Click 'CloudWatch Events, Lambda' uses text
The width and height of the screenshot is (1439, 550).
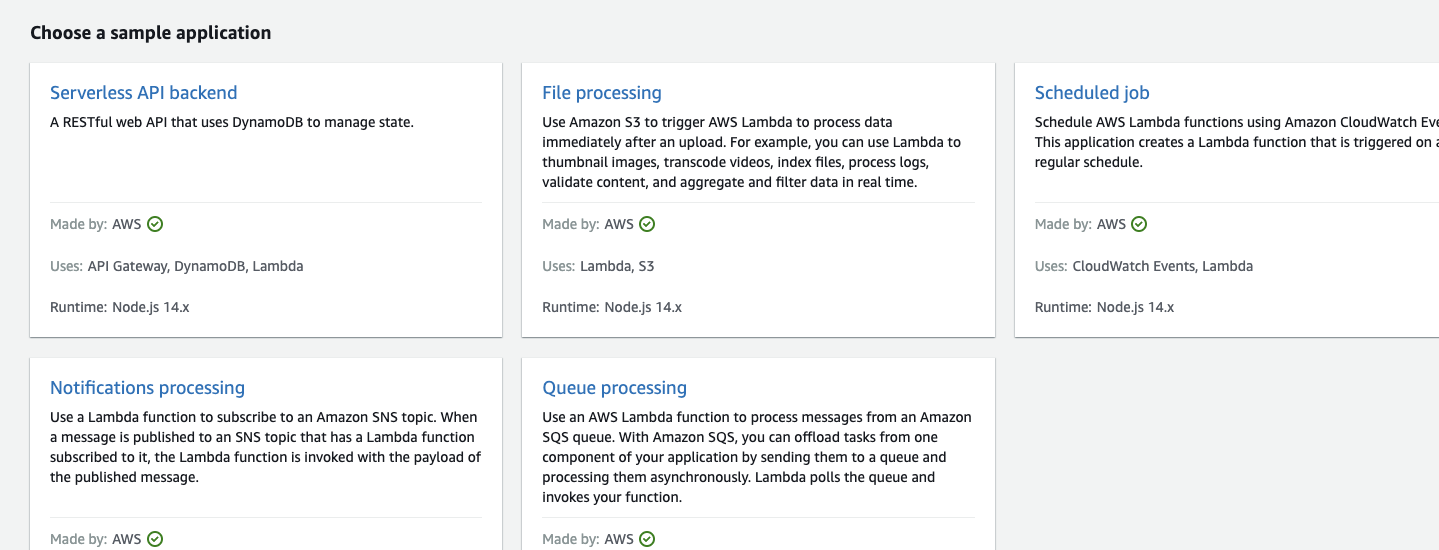pos(1162,266)
